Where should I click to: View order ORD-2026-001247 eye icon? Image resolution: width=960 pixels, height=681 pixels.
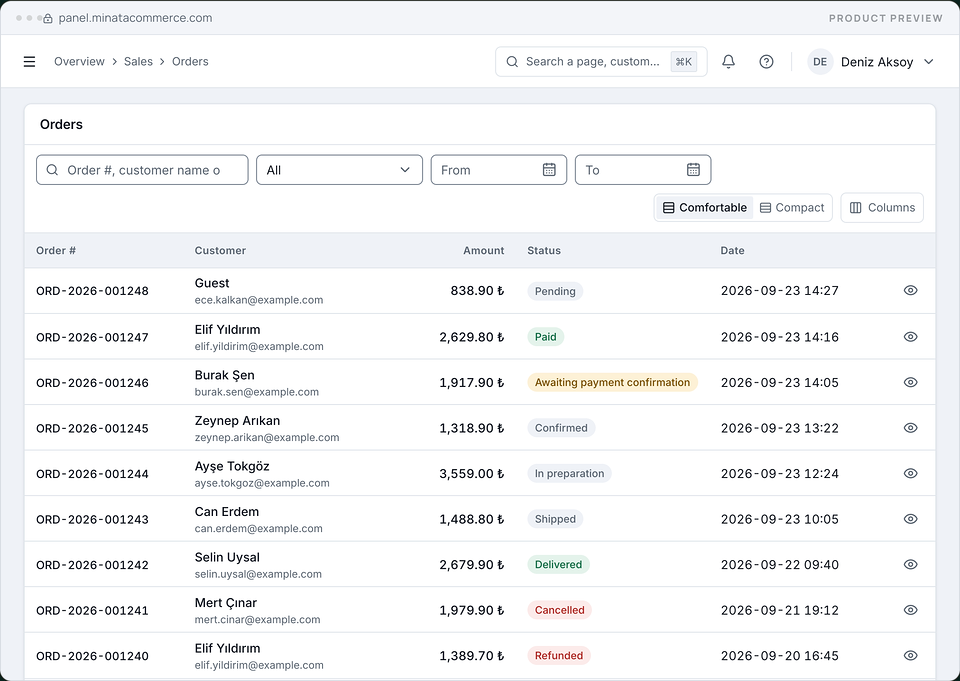(x=910, y=337)
